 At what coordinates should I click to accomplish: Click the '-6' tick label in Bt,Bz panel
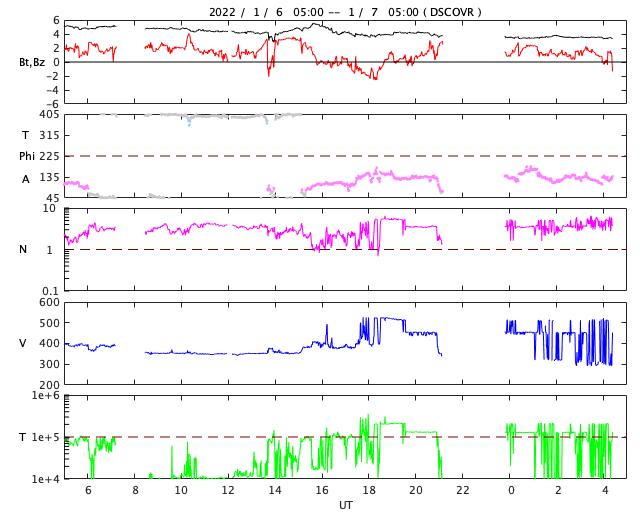[53, 104]
